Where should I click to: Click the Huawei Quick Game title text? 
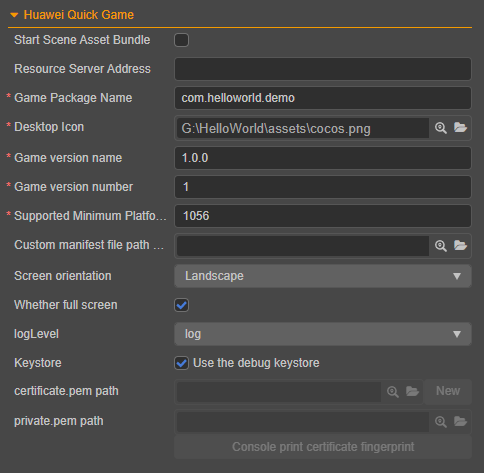pyautogui.click(x=79, y=15)
